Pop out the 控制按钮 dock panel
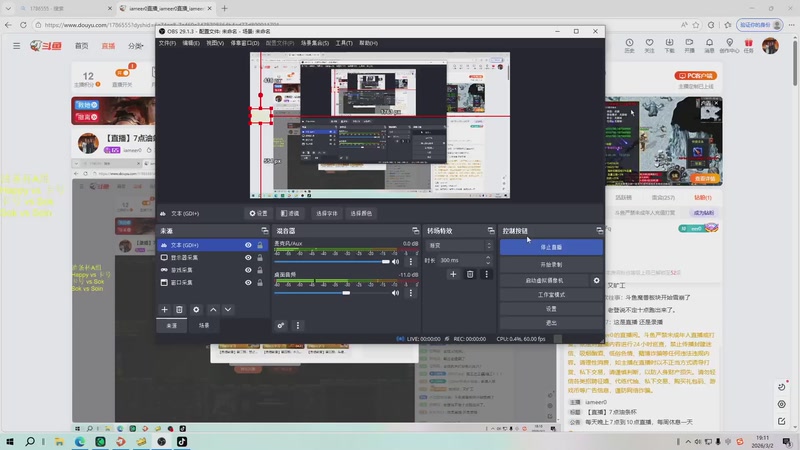The height and width of the screenshot is (450, 800). point(599,231)
